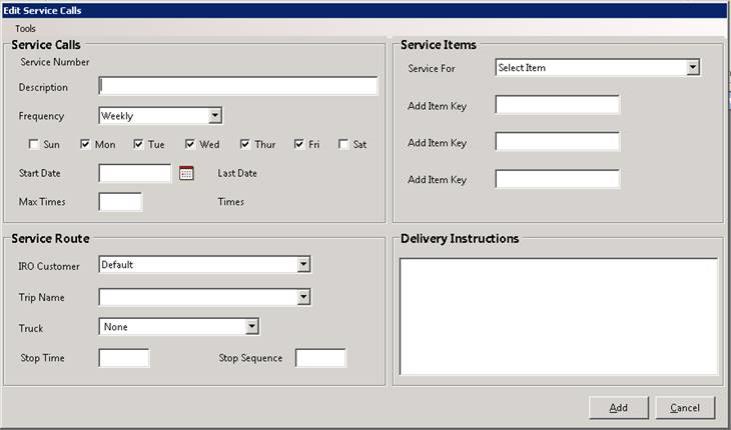Click into the Description text field
The width and height of the screenshot is (731, 430).
coord(238,87)
